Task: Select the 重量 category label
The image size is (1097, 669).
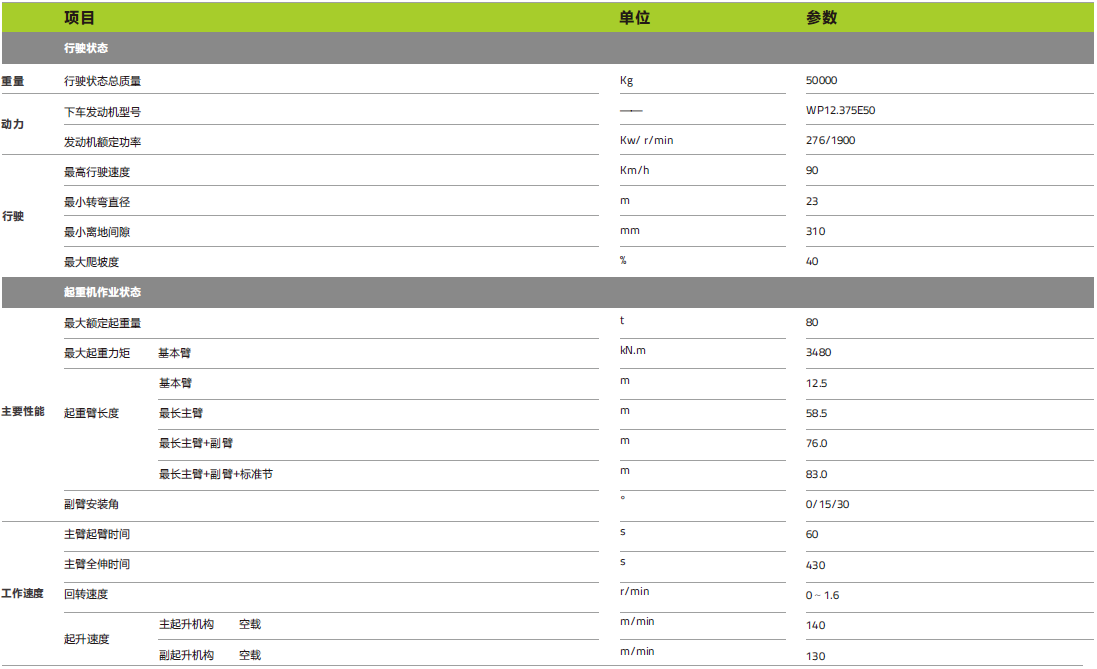Action: [17, 79]
